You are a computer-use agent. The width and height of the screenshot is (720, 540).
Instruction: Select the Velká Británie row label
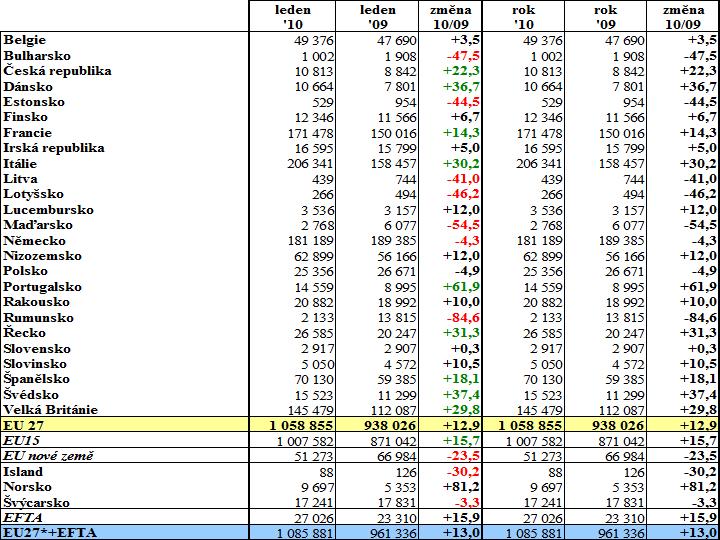point(51,410)
